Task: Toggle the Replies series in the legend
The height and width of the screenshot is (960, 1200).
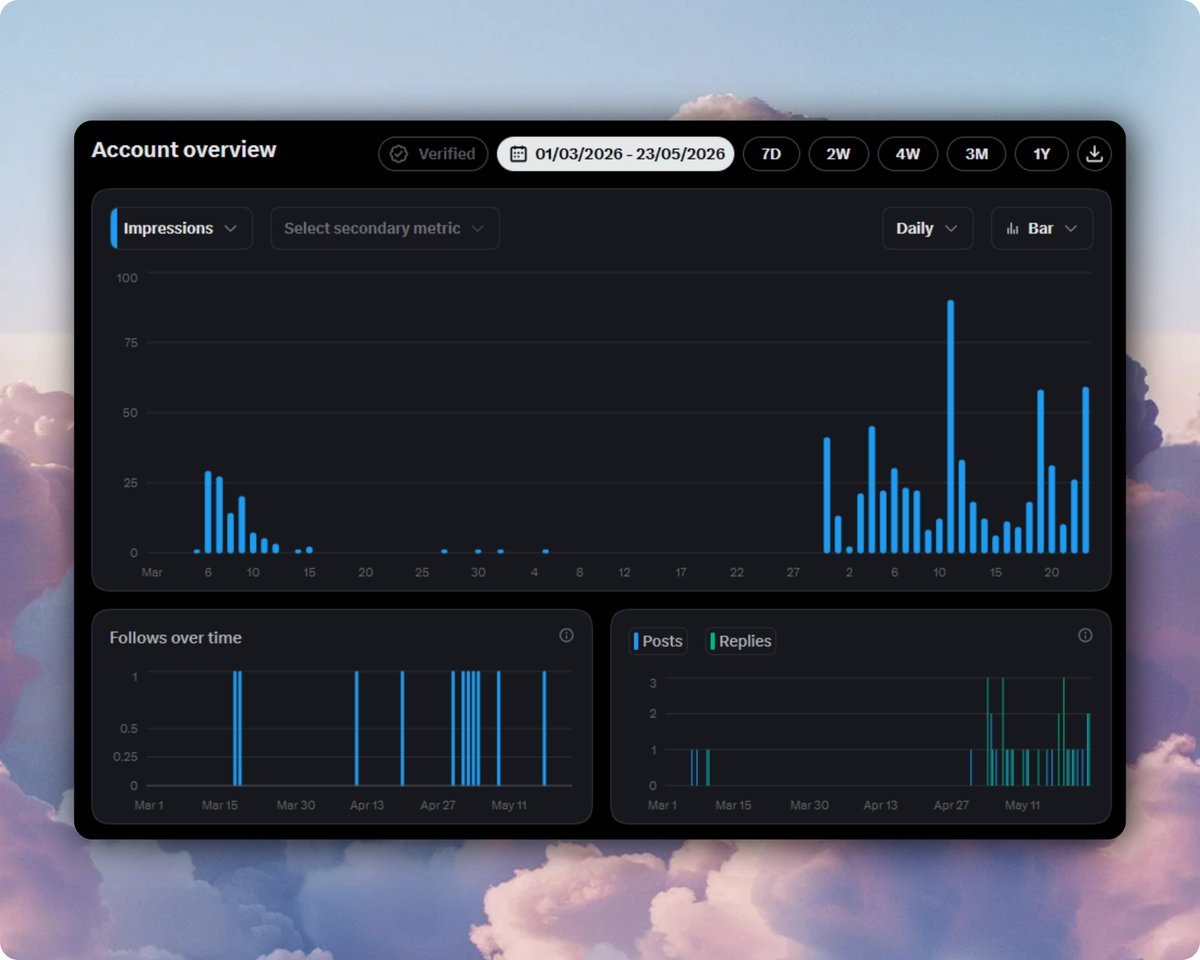Action: pos(740,641)
